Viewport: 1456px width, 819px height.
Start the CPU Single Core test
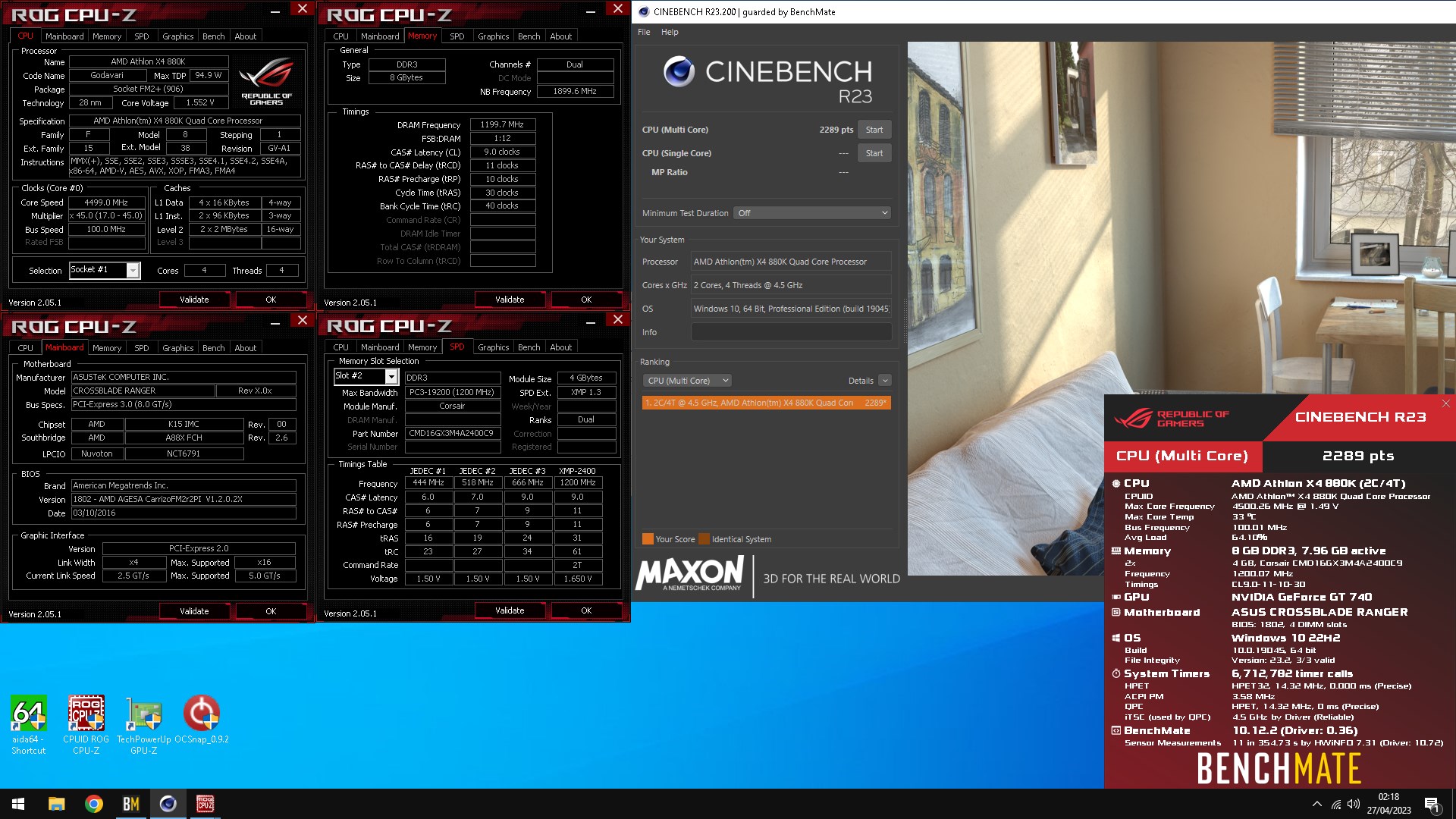[x=874, y=153]
